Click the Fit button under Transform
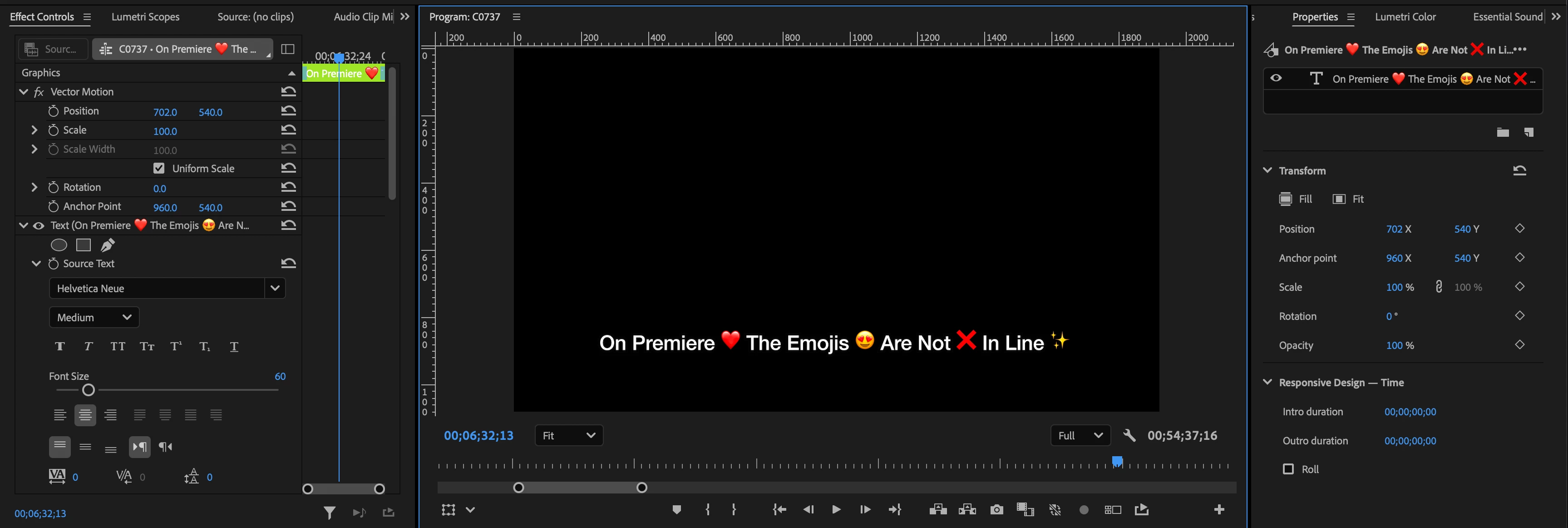 click(1348, 199)
